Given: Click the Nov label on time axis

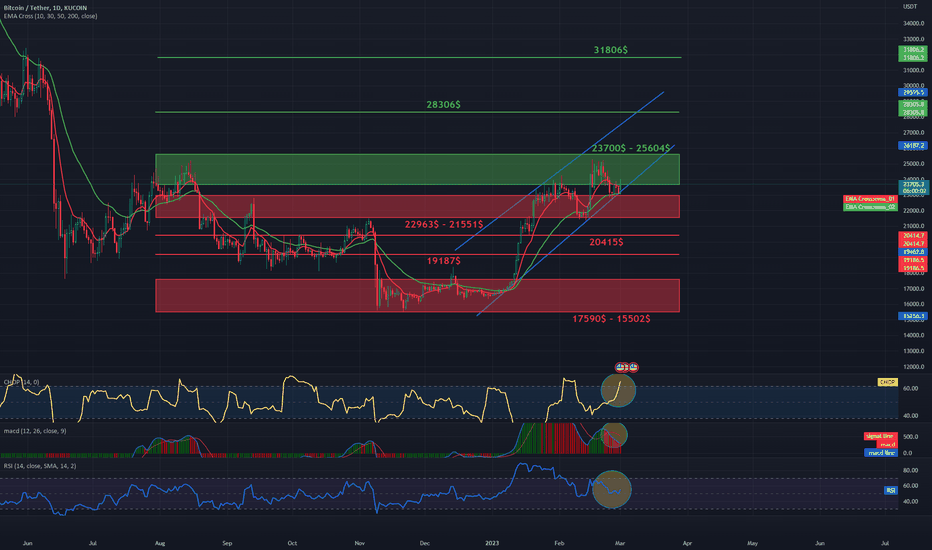Looking at the screenshot, I should [x=359, y=543].
